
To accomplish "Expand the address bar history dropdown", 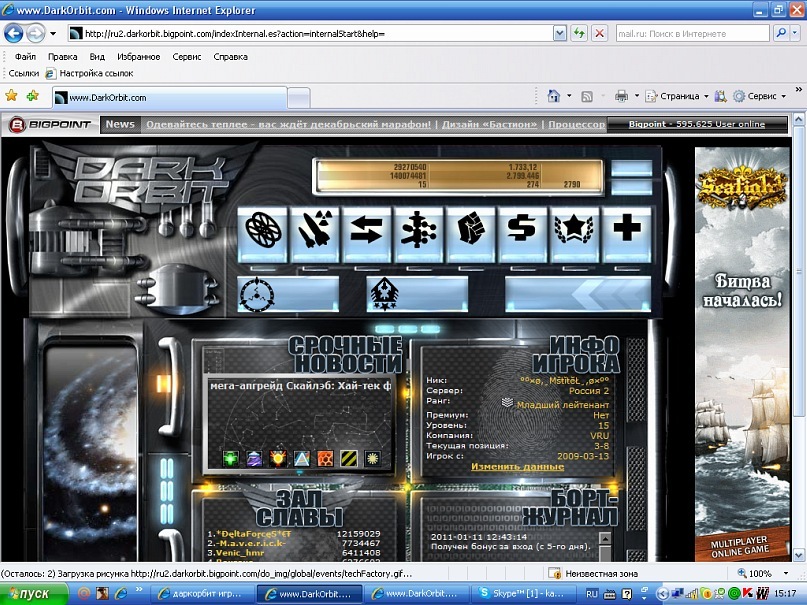I will 560,33.
